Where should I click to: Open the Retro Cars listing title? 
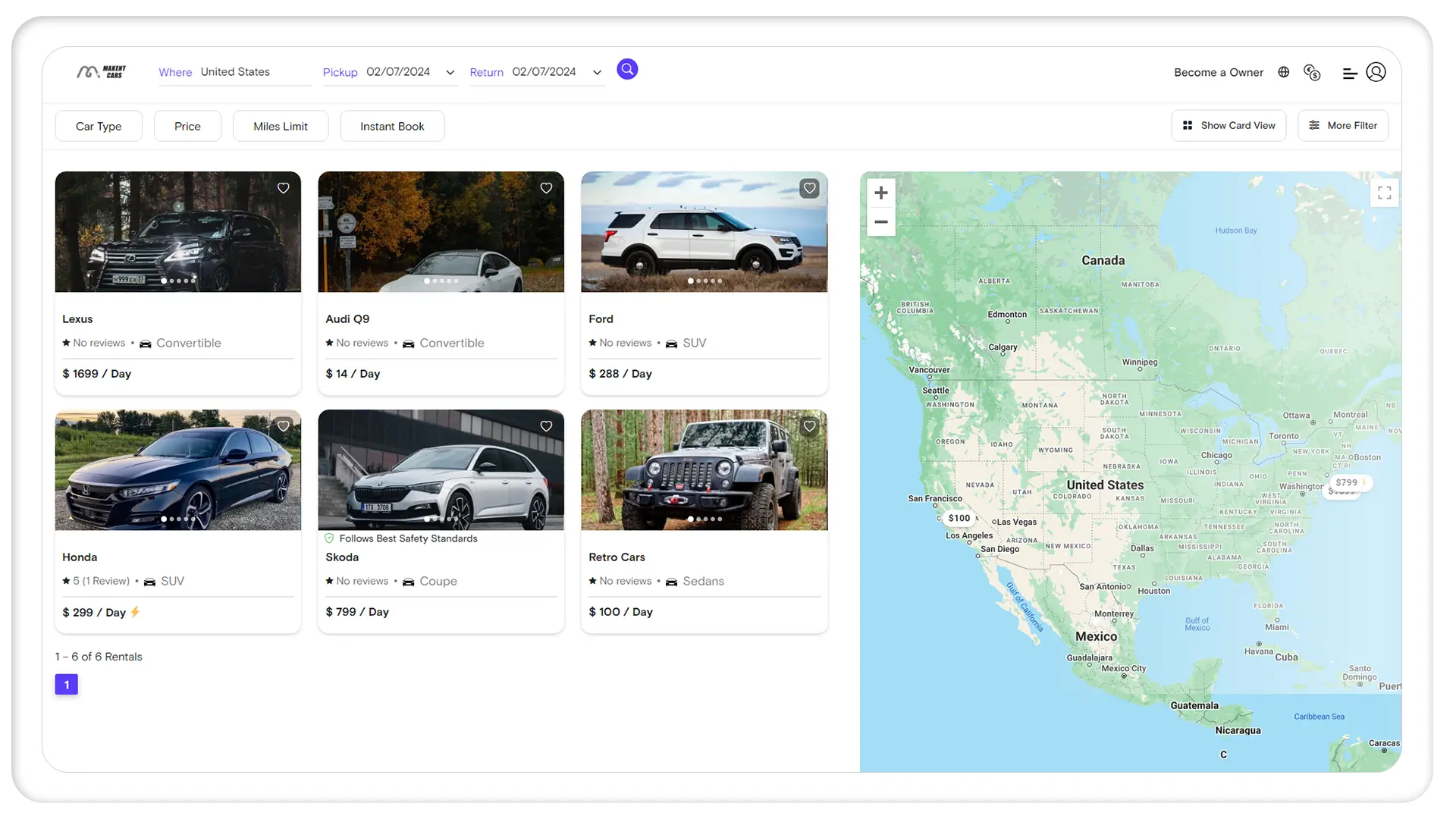pos(617,557)
